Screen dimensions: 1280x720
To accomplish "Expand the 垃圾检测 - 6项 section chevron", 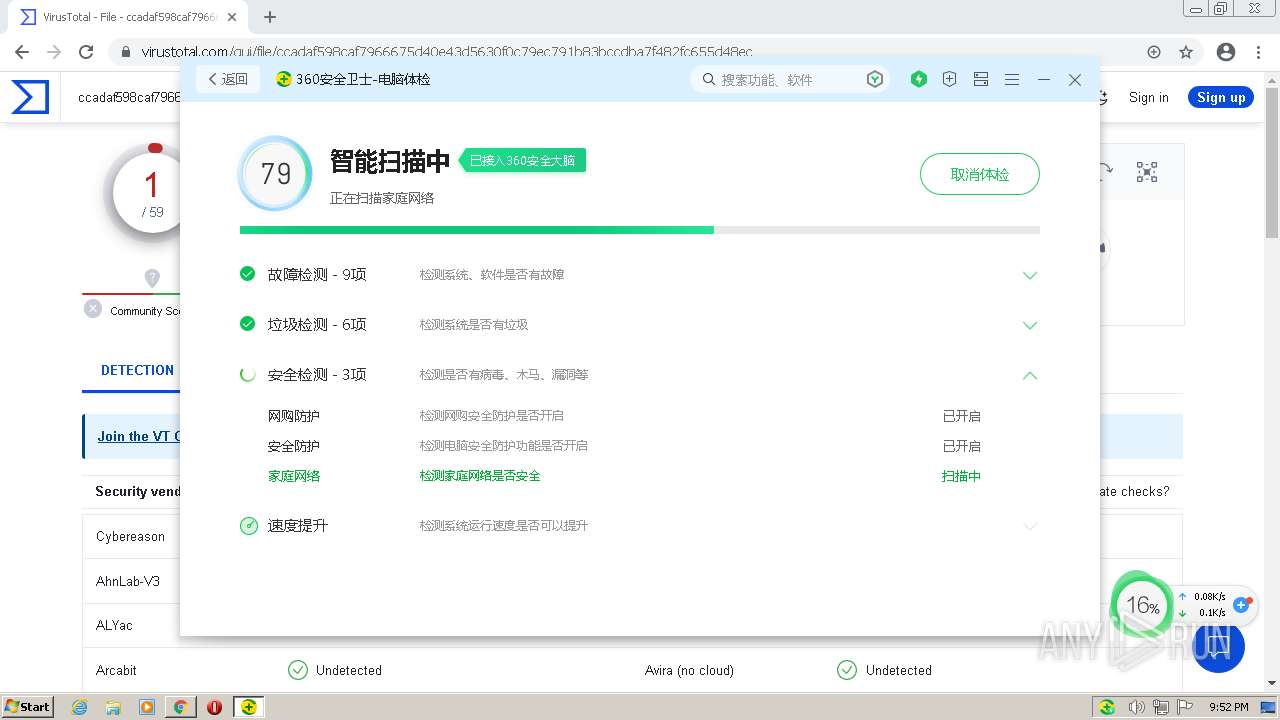I will (1030, 325).
